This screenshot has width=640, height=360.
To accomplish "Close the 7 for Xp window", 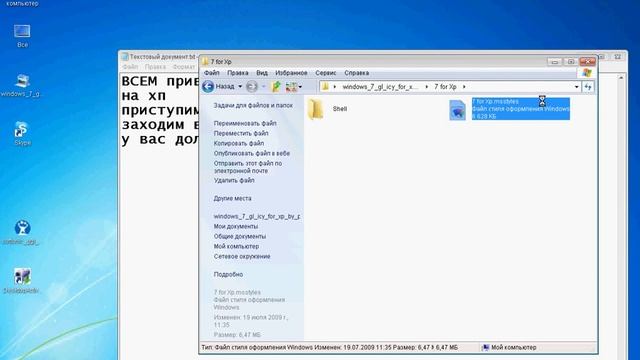I will (x=588, y=62).
